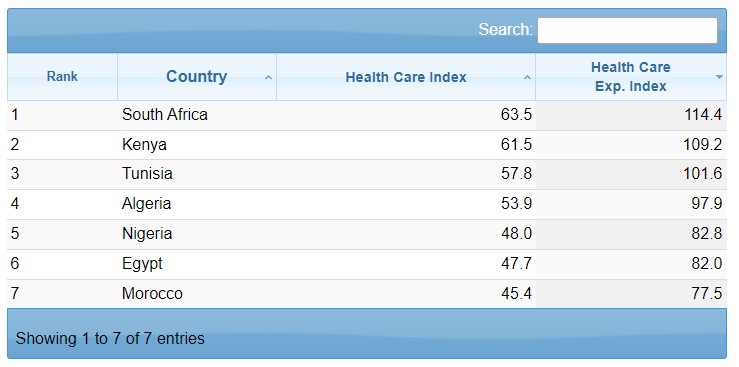Sort by Health Care Exp. Index header
Screen dimensions: 739x367
(x=631, y=77)
